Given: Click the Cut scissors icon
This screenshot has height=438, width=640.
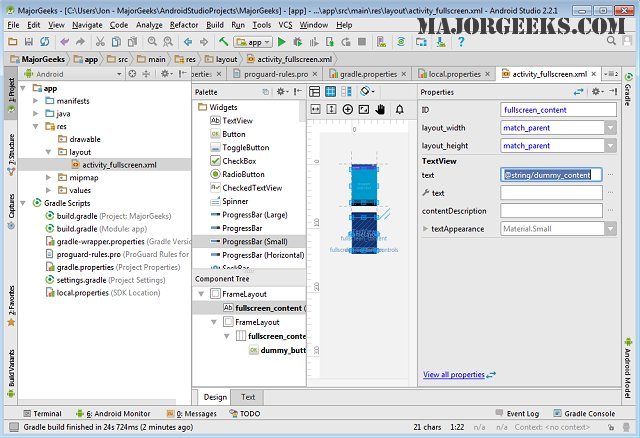Looking at the screenshot, I should click(100, 42).
